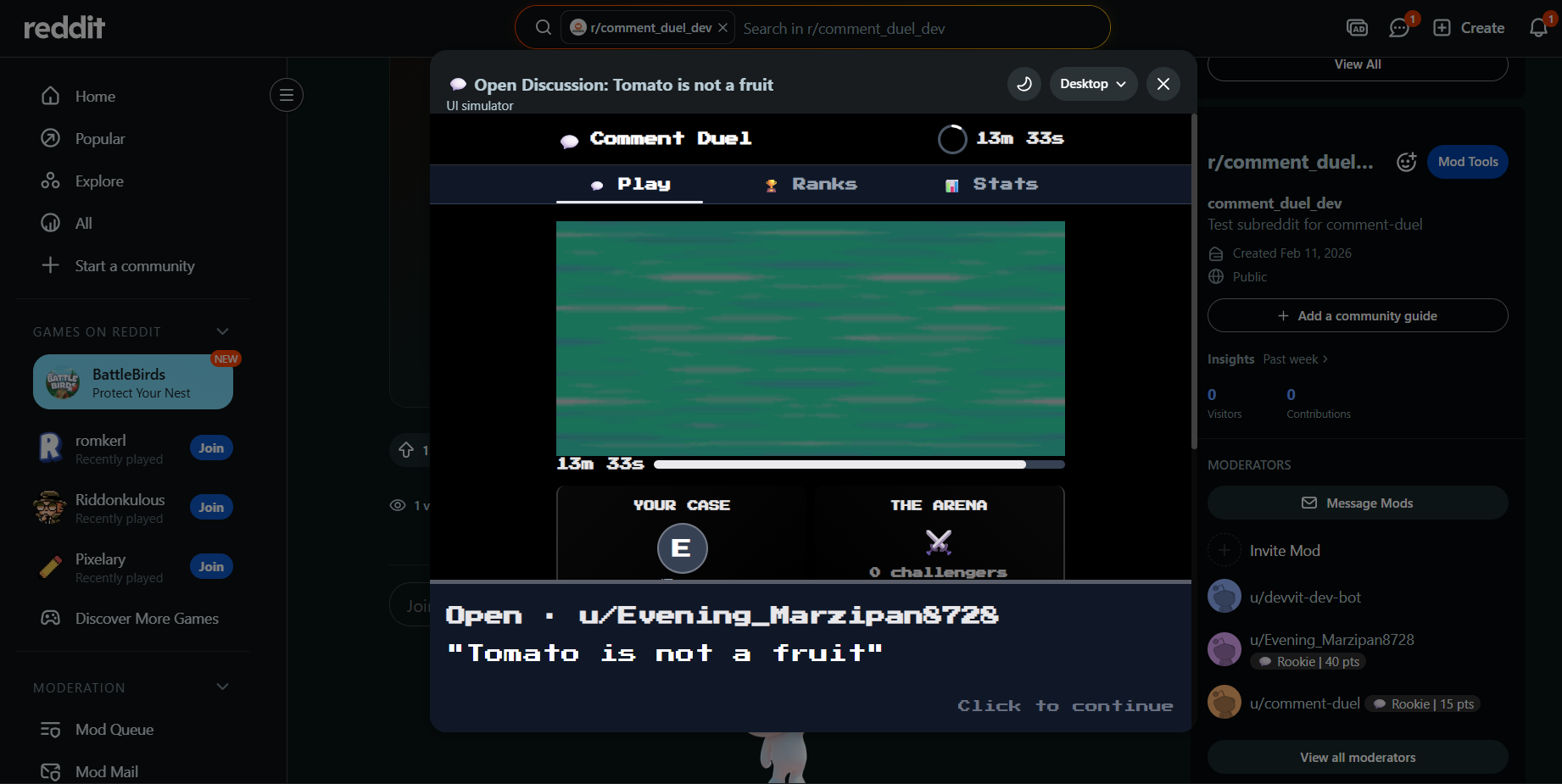
Task: Collapse the sidebar with hamburger button
Action: (x=287, y=95)
